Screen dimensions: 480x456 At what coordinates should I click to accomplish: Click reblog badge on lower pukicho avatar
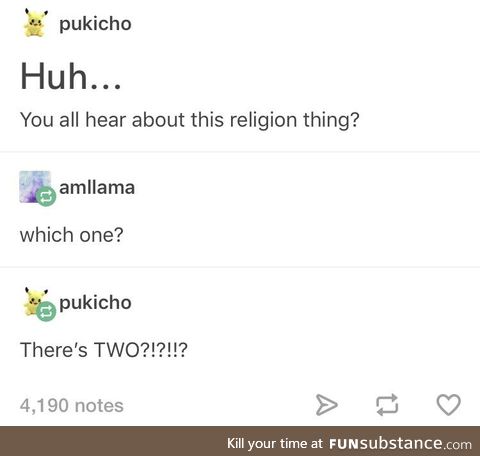[46, 312]
